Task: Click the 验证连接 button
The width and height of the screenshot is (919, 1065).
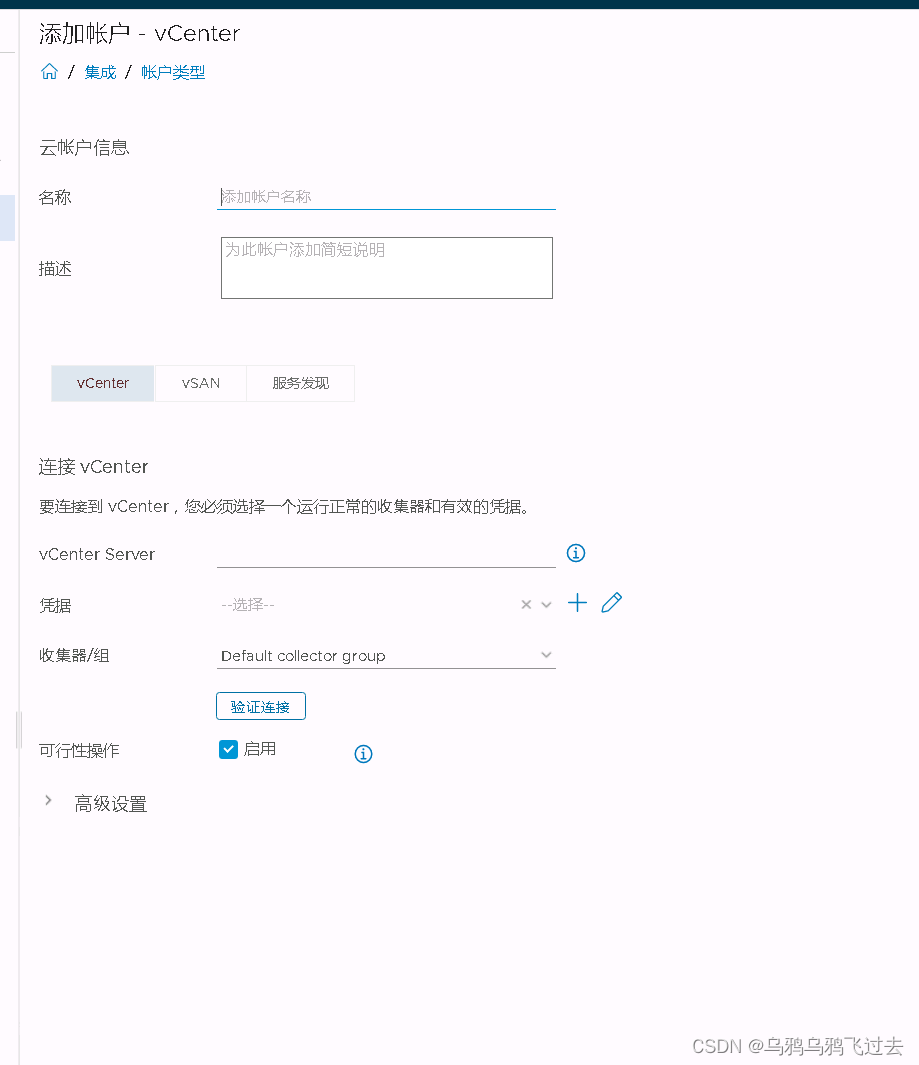Action: 261,706
